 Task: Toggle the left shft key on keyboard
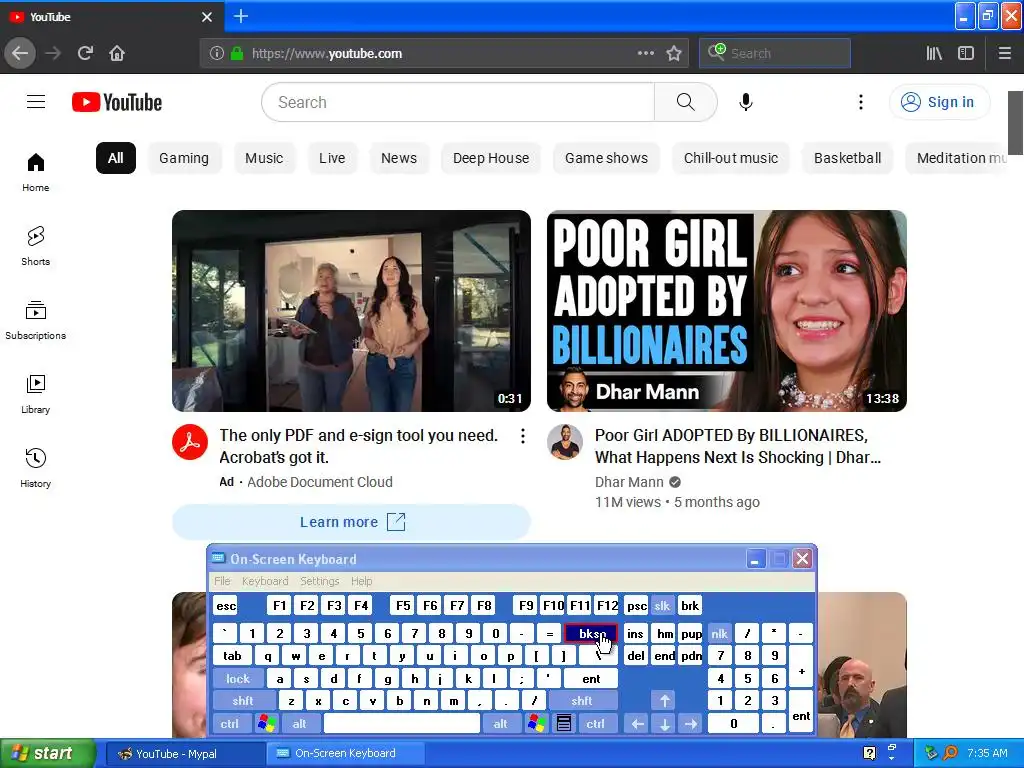coord(243,701)
